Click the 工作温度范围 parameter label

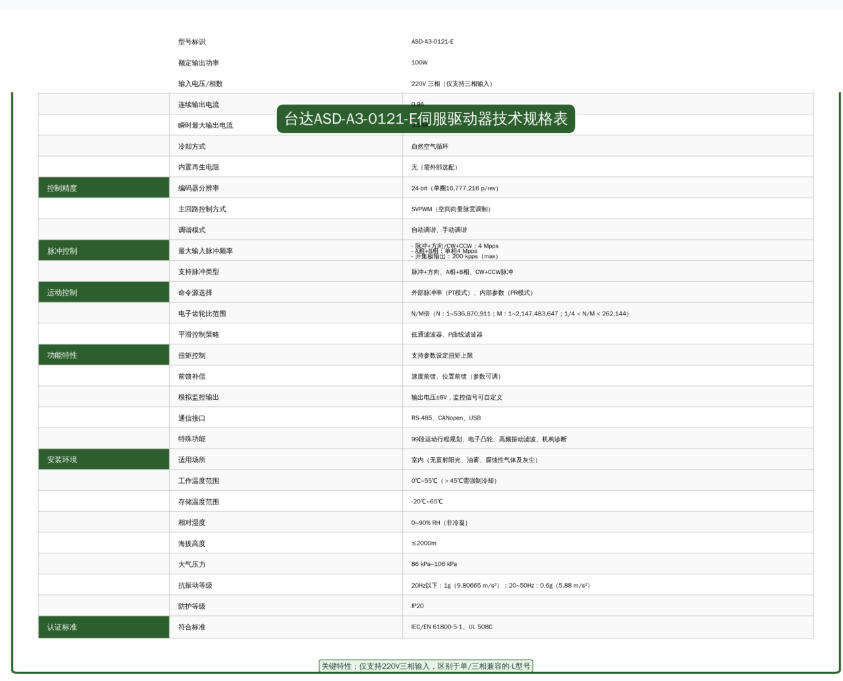click(198, 481)
